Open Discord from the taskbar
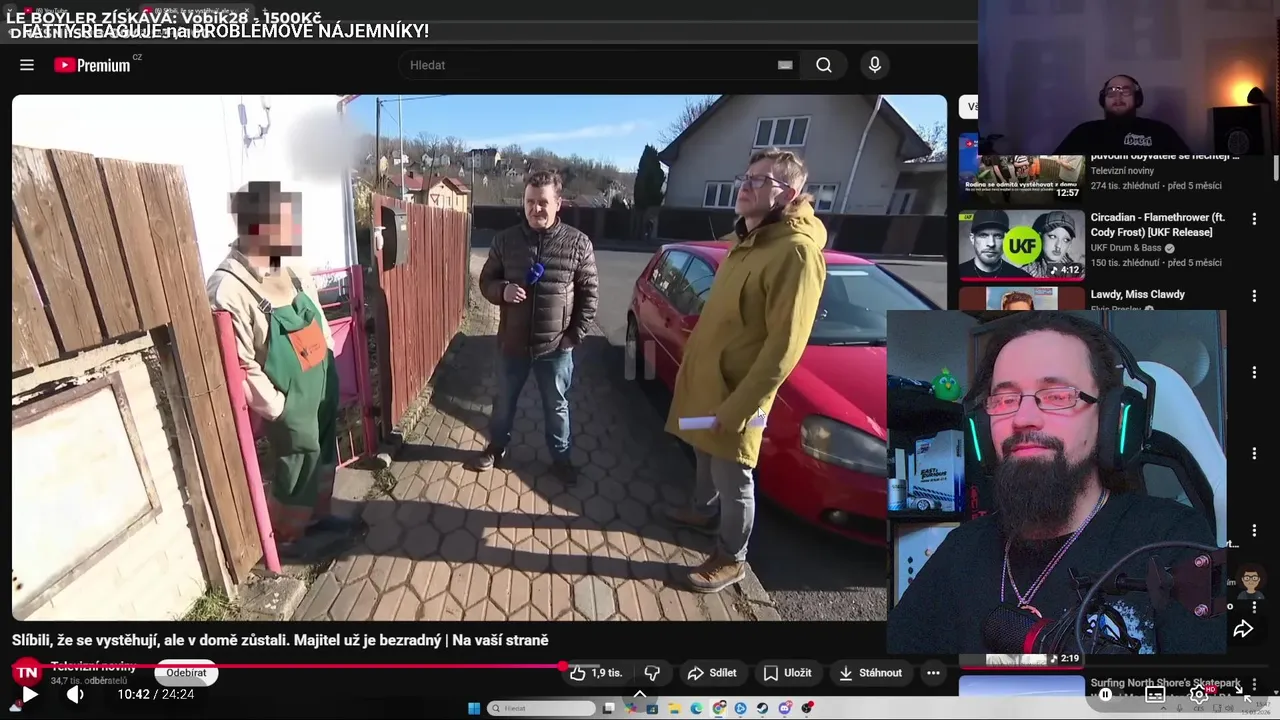This screenshot has height=720, width=1280. pyautogui.click(x=785, y=708)
